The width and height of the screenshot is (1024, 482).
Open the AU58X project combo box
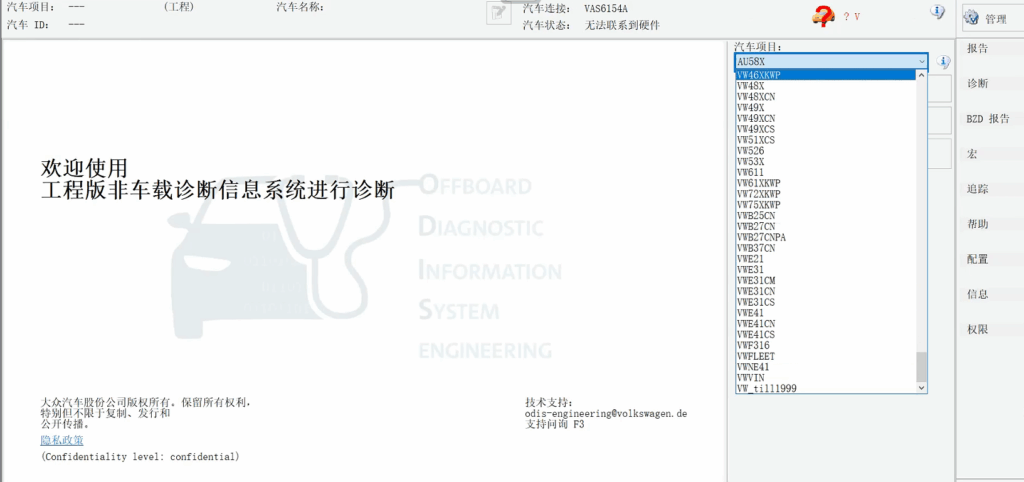[831, 61]
